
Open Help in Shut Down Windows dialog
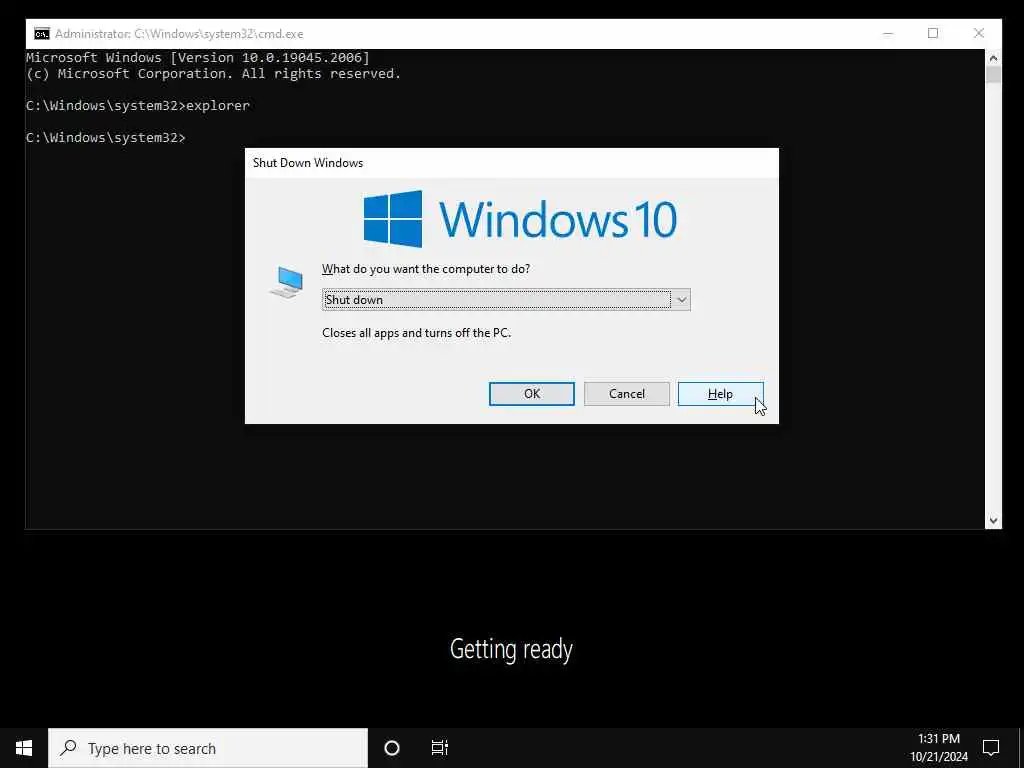720,394
